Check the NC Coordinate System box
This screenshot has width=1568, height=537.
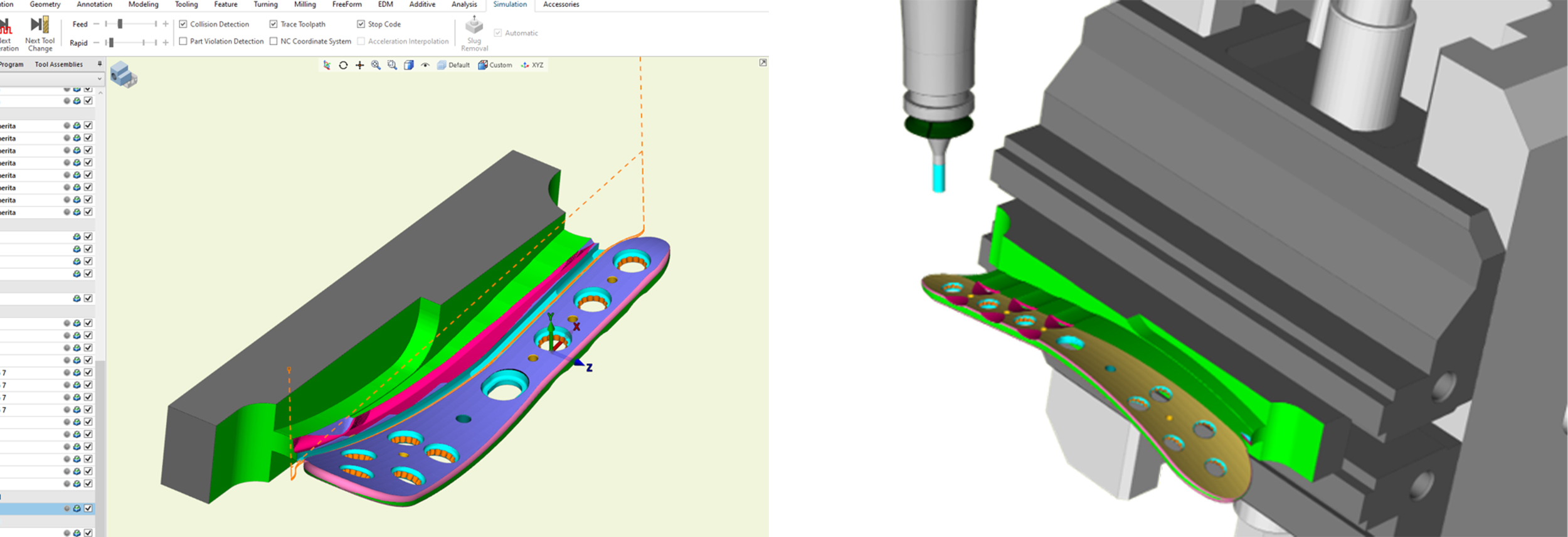(x=273, y=41)
